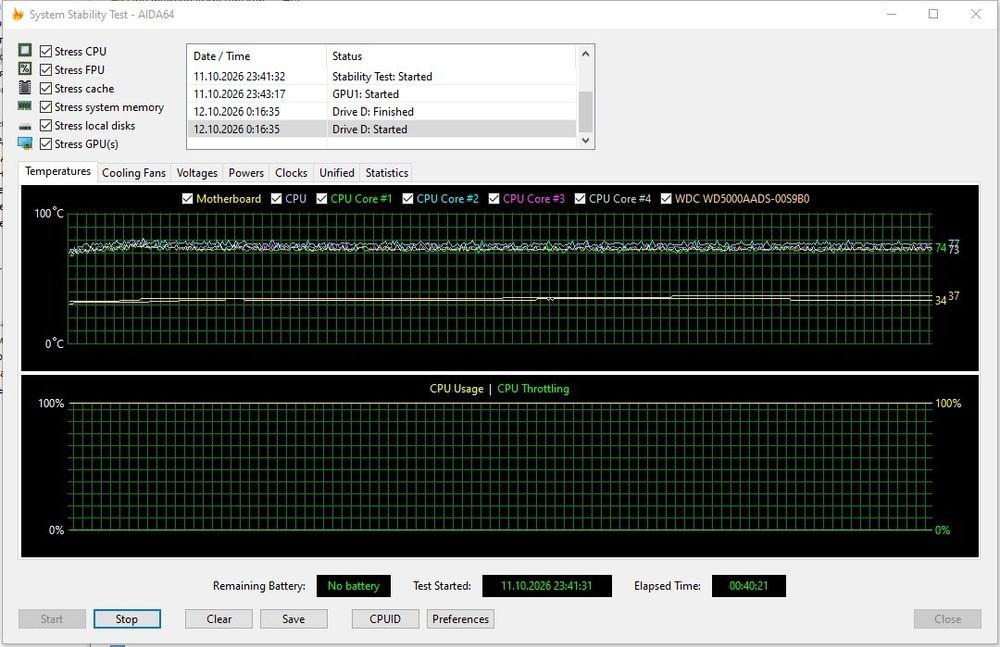Hide the Motherboard temperature graph line
This screenshot has height=647, width=1000.
(188, 198)
